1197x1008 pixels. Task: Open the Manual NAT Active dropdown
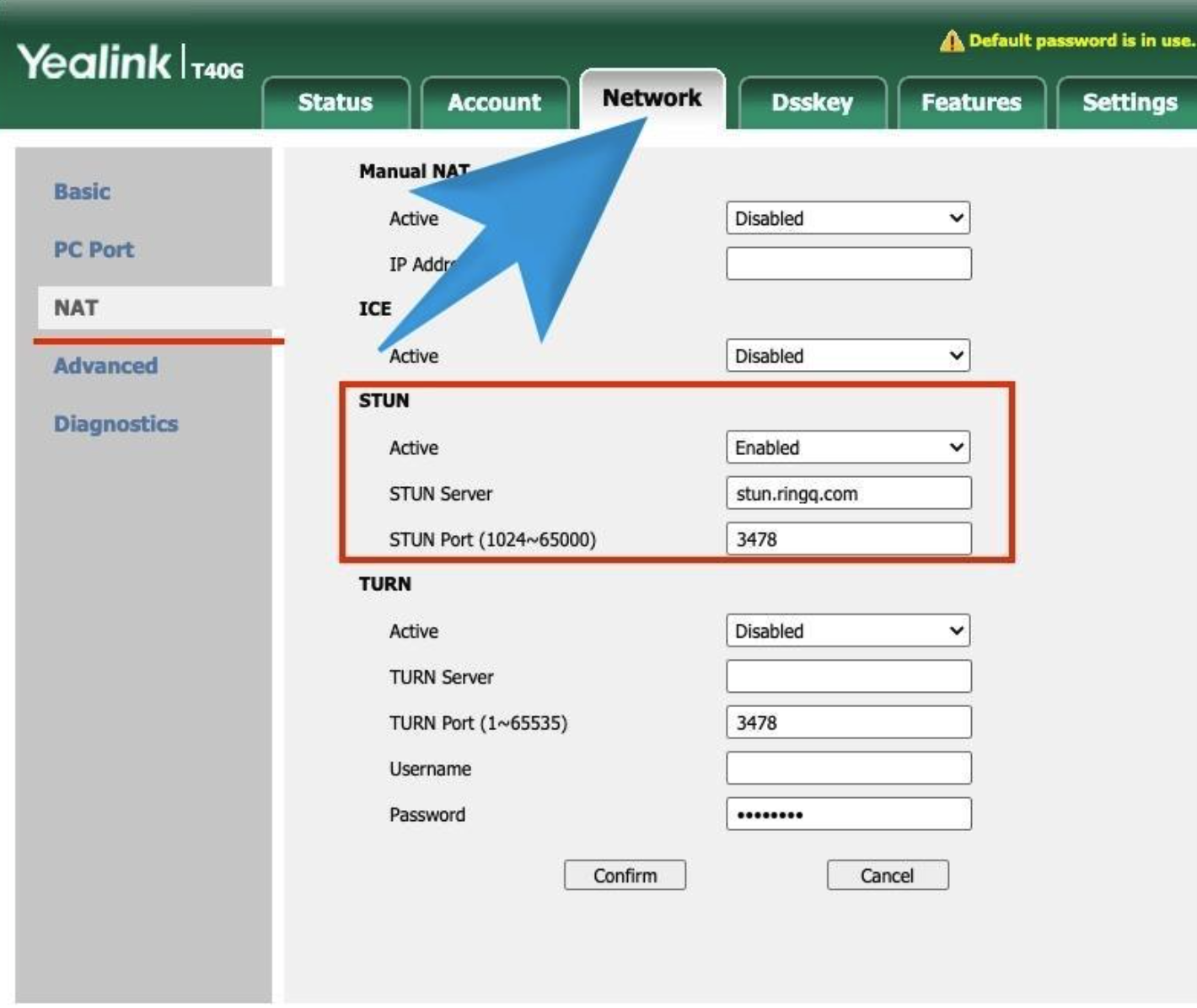(848, 217)
